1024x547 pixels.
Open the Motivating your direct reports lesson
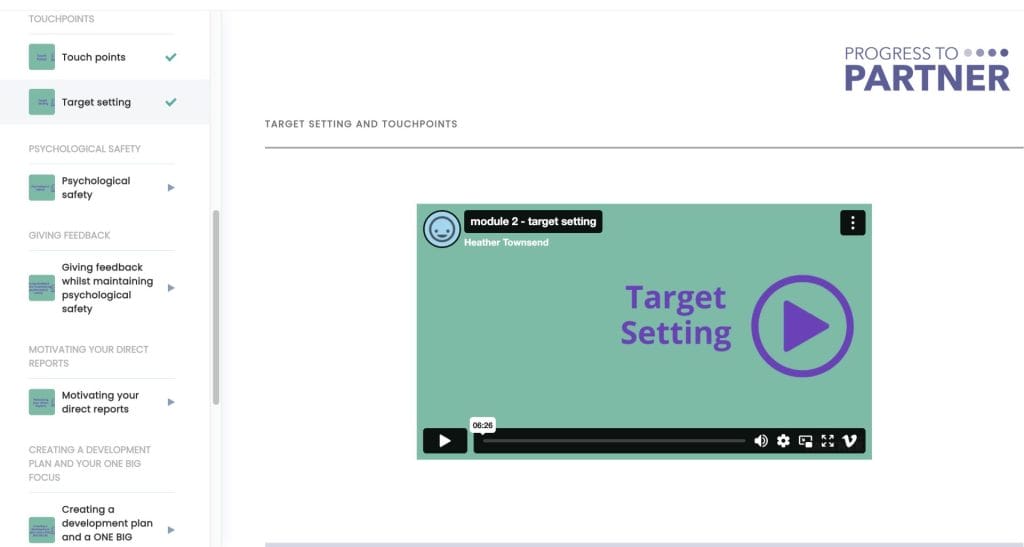(100, 402)
